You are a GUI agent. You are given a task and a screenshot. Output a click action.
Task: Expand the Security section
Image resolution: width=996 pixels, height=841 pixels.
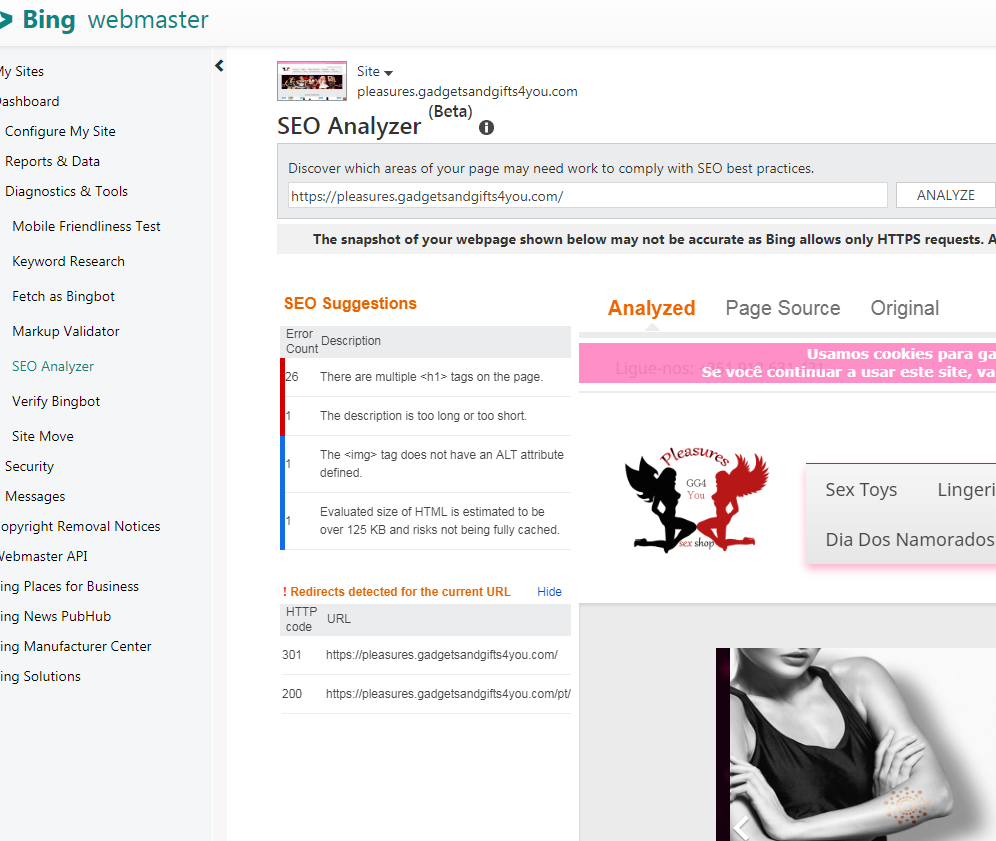[x=29, y=466]
